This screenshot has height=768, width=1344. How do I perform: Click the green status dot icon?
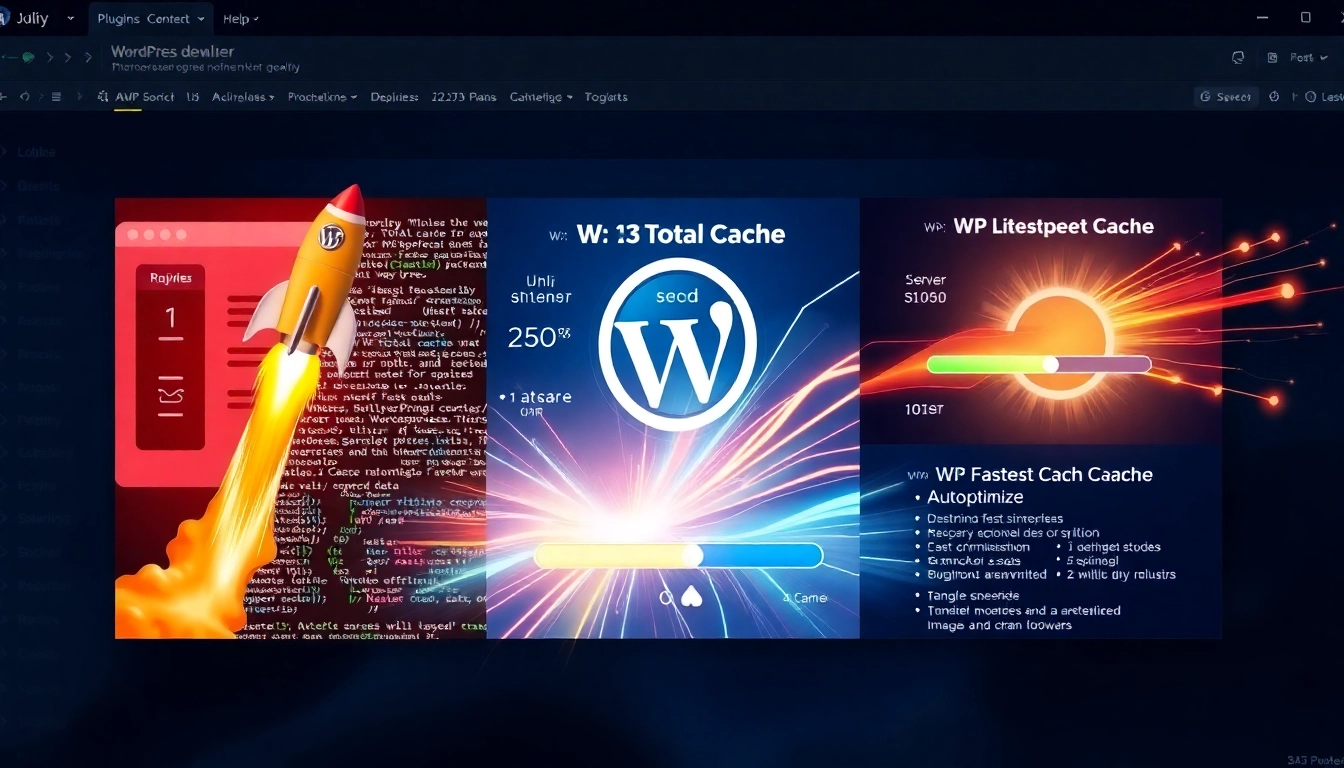point(28,58)
